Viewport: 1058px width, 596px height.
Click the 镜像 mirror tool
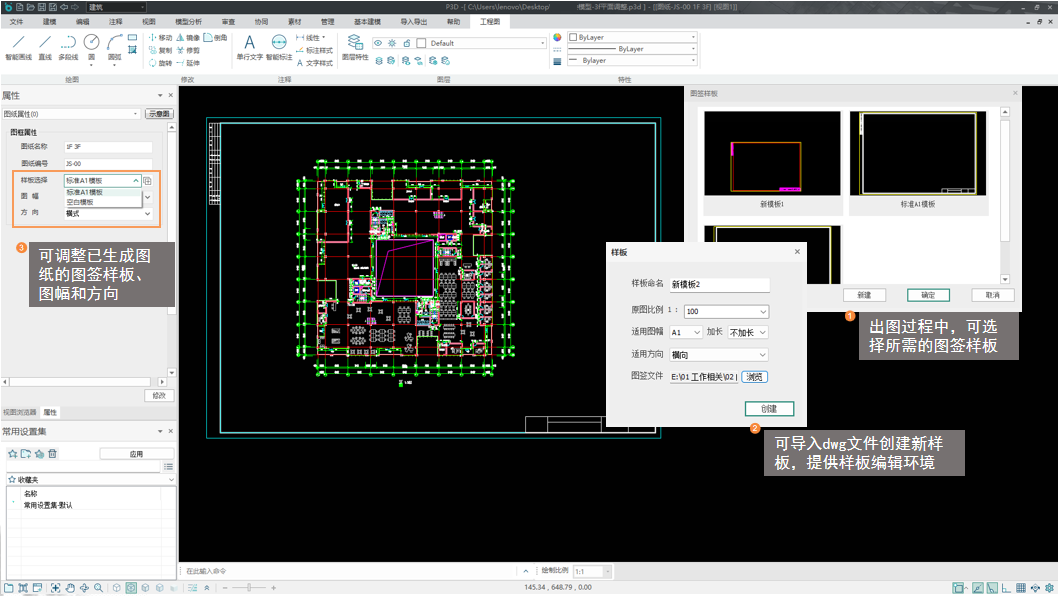pos(188,37)
